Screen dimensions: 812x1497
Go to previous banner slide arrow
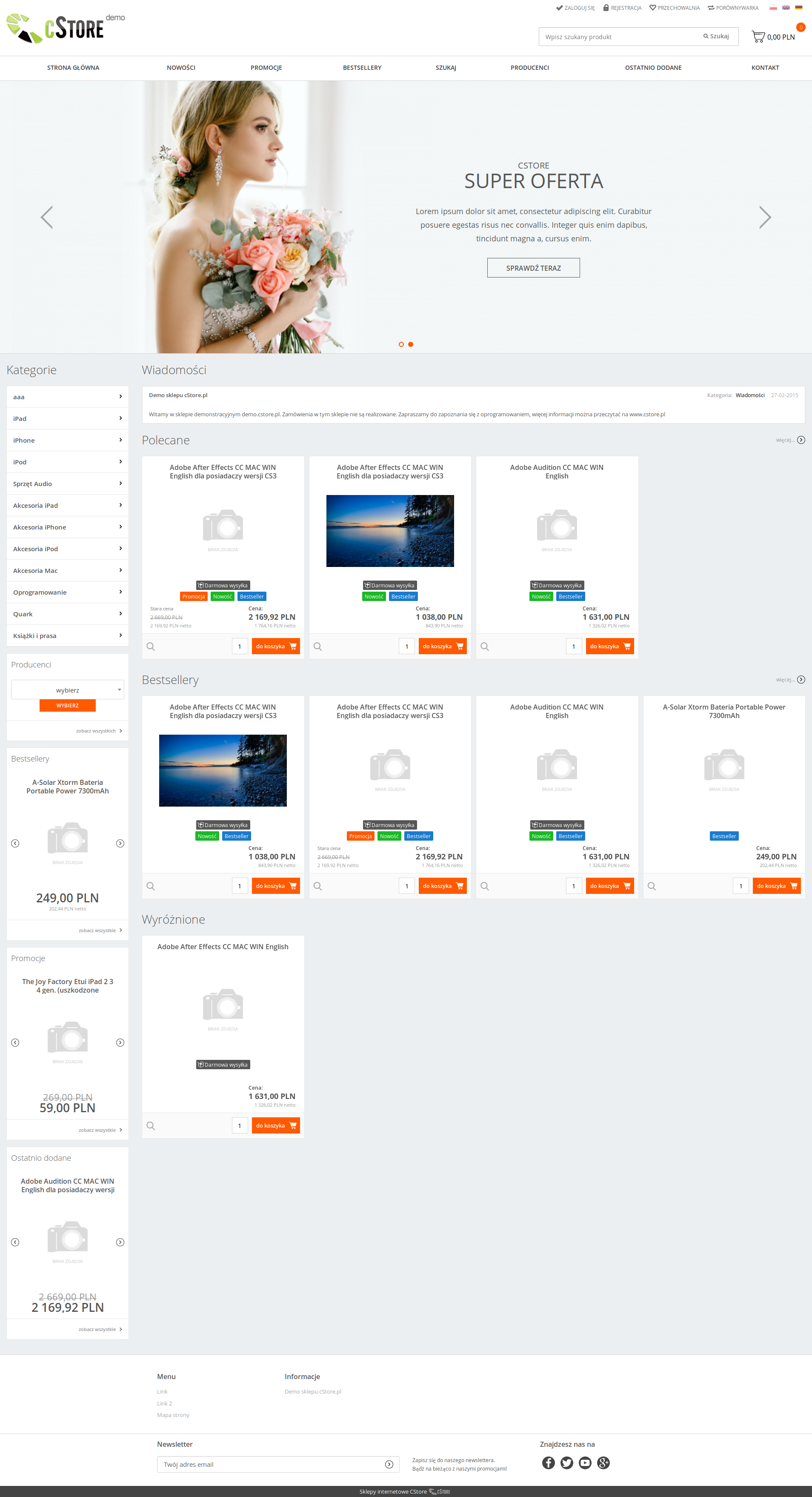46,218
